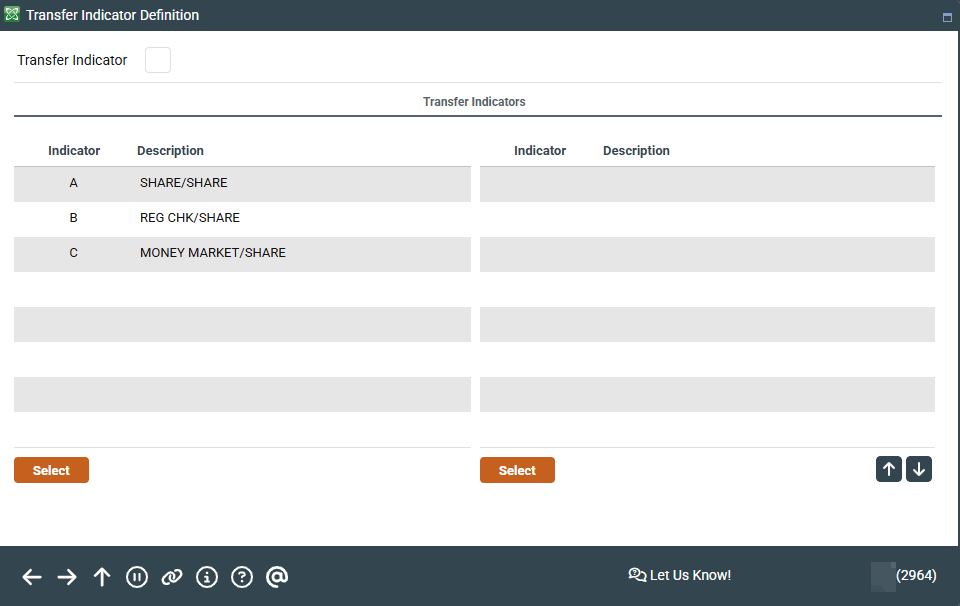Open help with the question mark icon
Viewport: 960px width, 606px height.
tap(242, 577)
